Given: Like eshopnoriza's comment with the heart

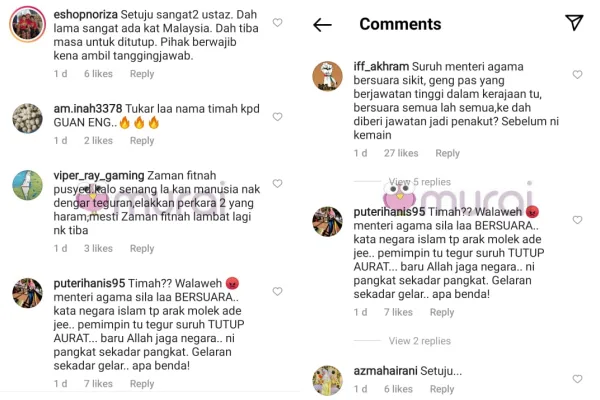Looking at the screenshot, I should pos(277,23).
